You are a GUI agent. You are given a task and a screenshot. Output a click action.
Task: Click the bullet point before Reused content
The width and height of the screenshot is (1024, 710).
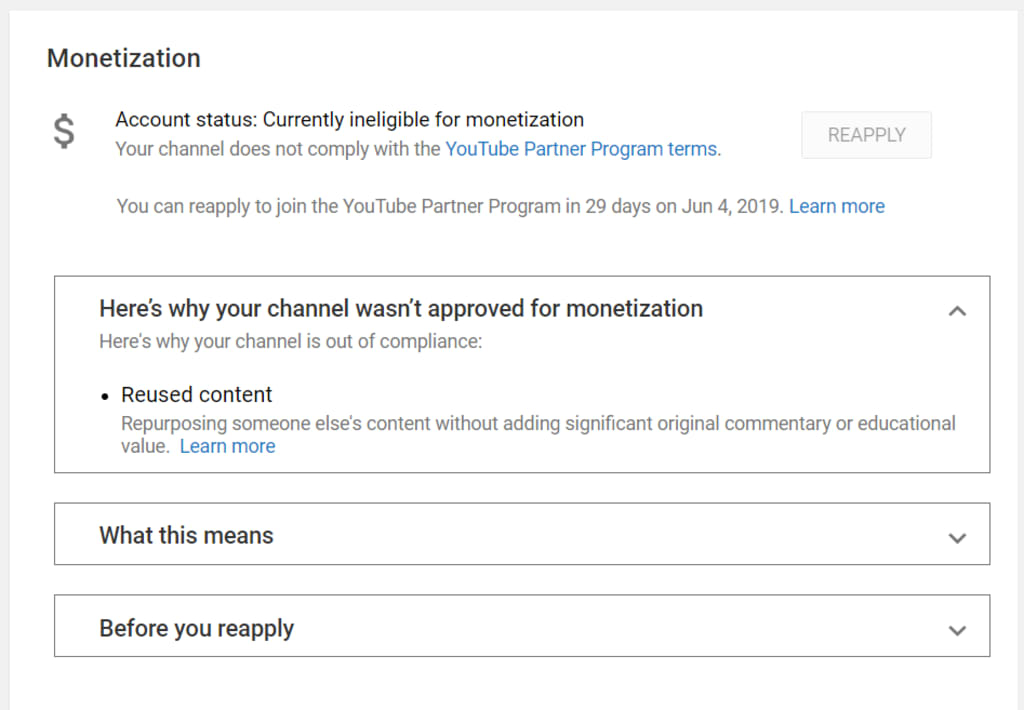tap(105, 396)
